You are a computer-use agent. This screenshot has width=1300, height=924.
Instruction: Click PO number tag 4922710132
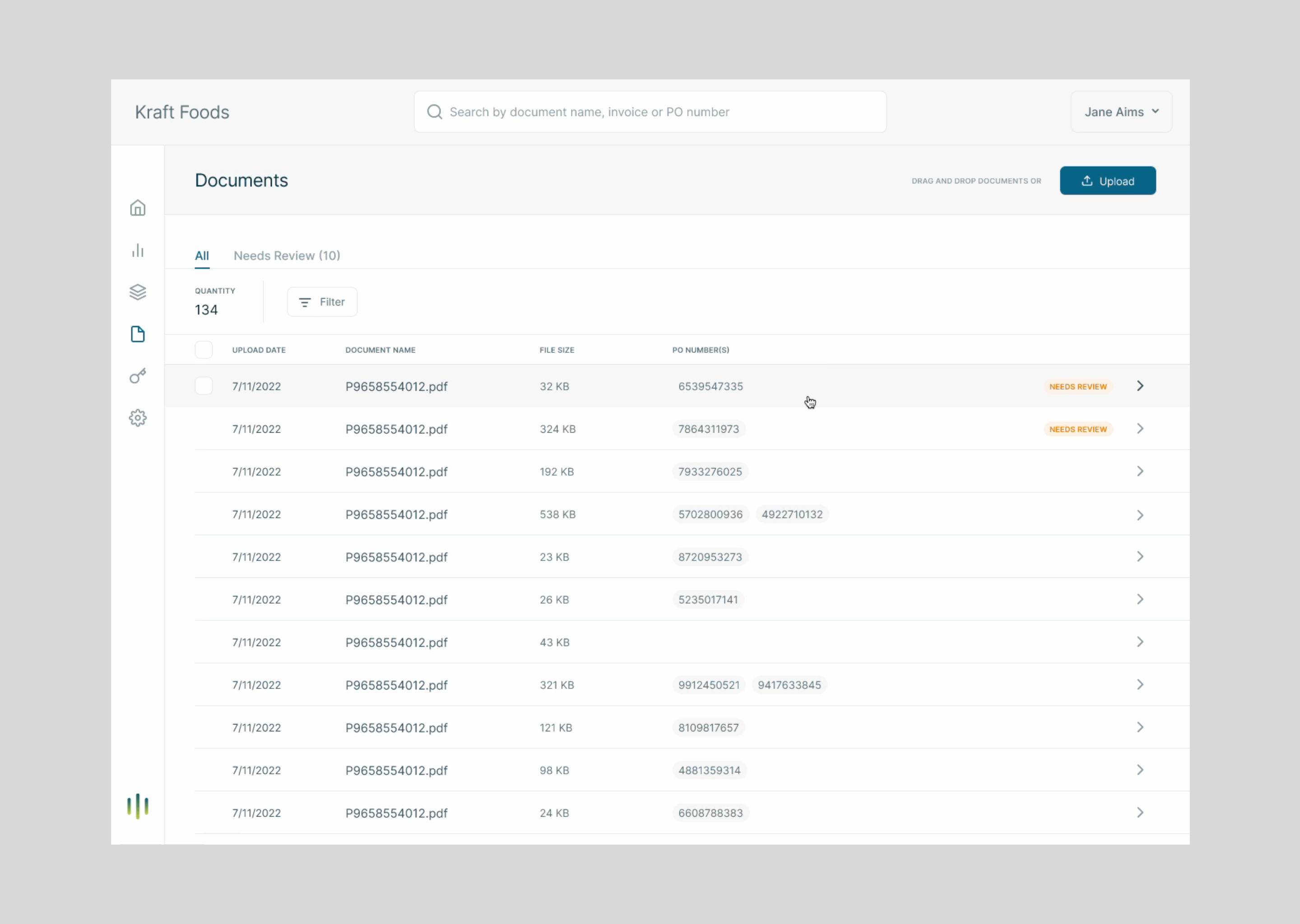pyautogui.click(x=792, y=515)
